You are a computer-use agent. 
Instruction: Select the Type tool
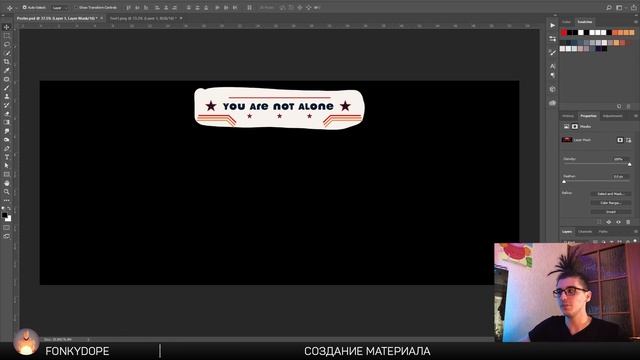coord(7,157)
